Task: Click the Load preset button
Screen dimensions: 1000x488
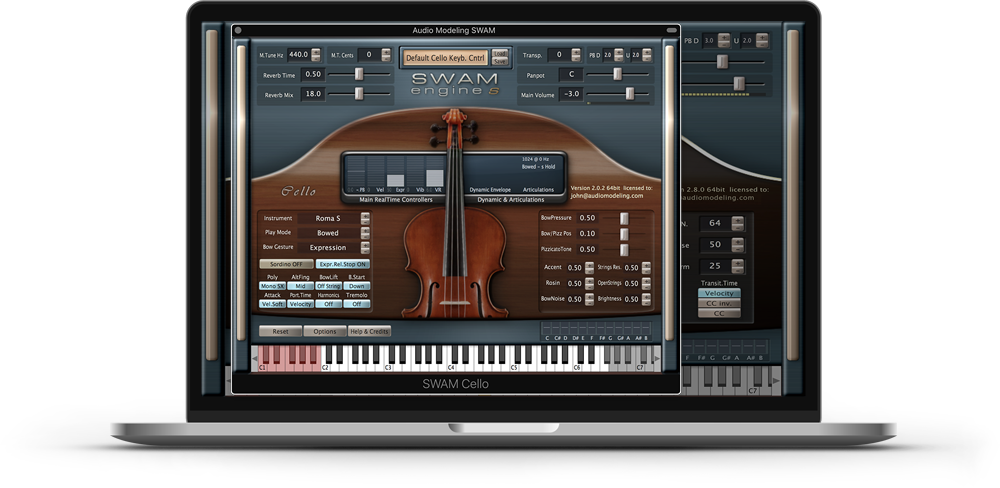Action: point(500,53)
